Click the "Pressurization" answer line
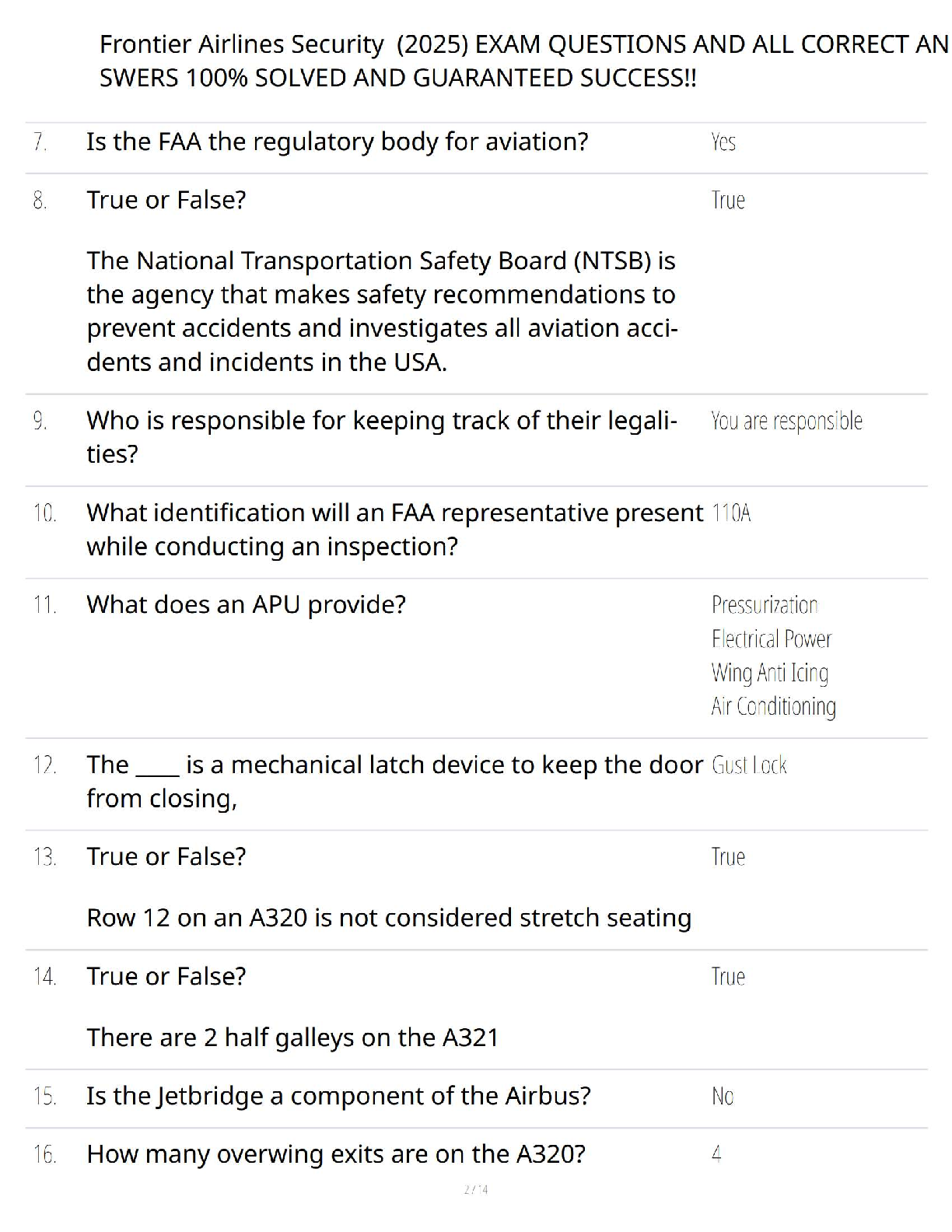Viewport: 952px width, 1232px height. pos(765,605)
